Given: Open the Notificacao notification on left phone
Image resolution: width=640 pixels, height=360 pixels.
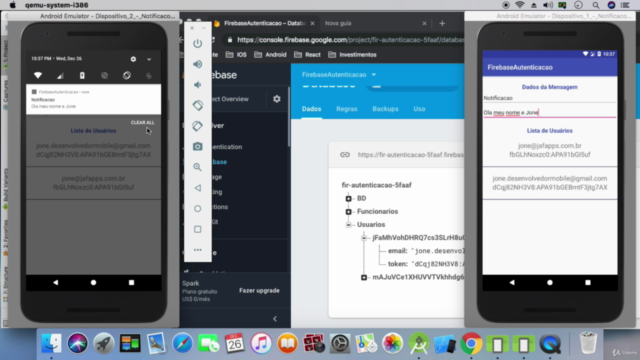Looking at the screenshot, I should point(93,99).
